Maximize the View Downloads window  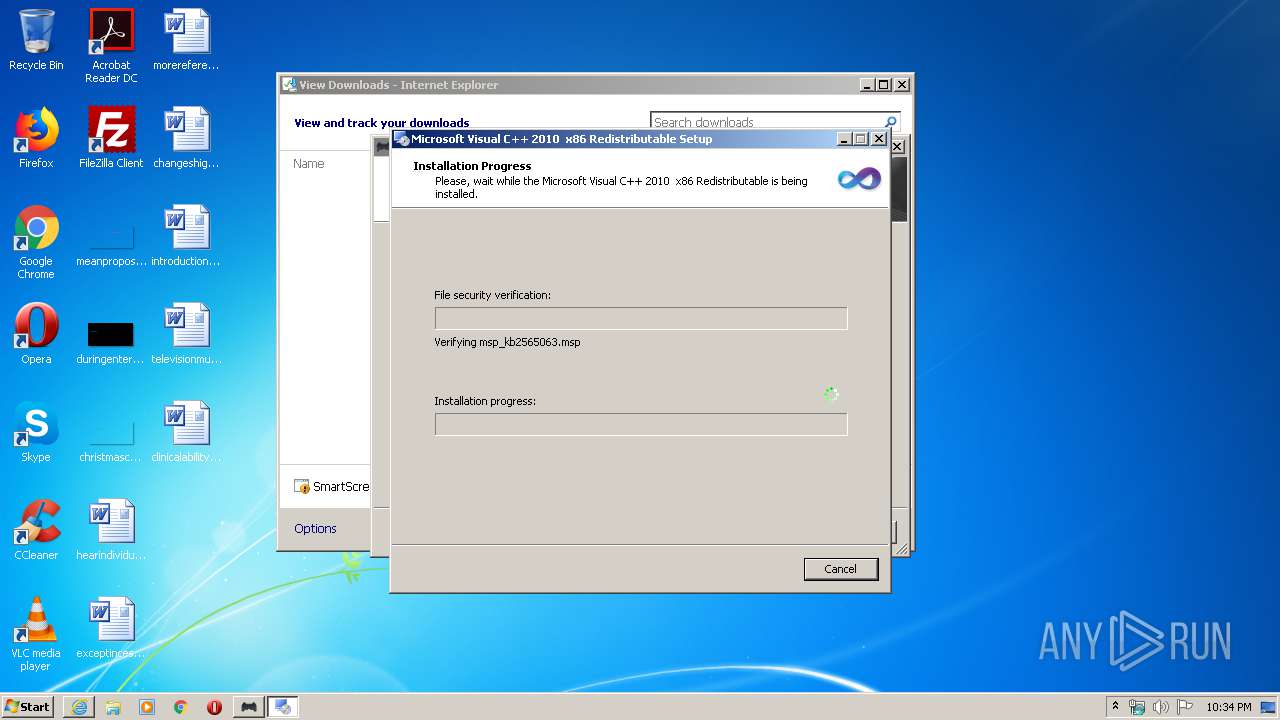883,85
